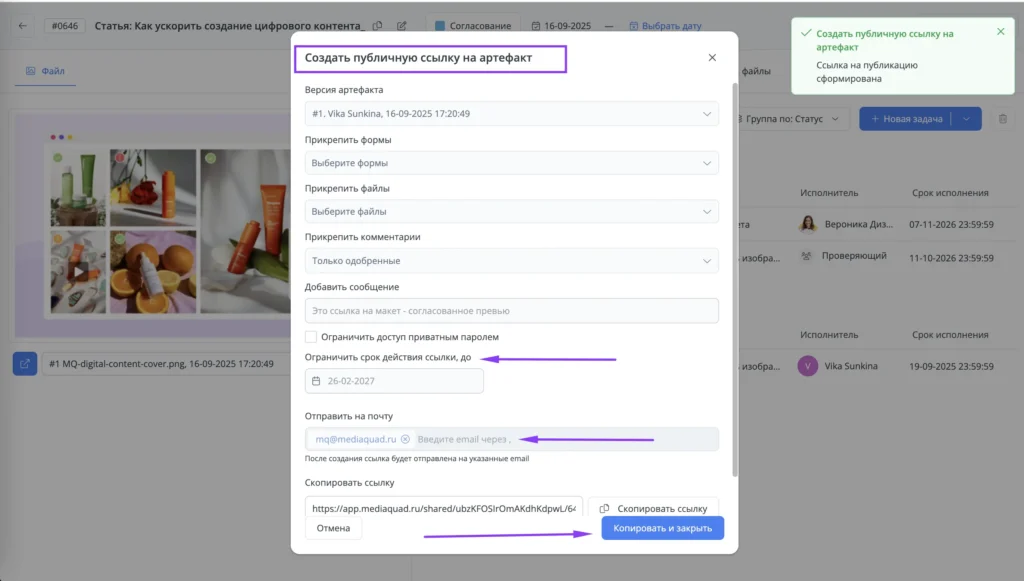This screenshot has height=581, width=1024.
Task: Open the Выберите формы dropdown
Action: point(511,163)
